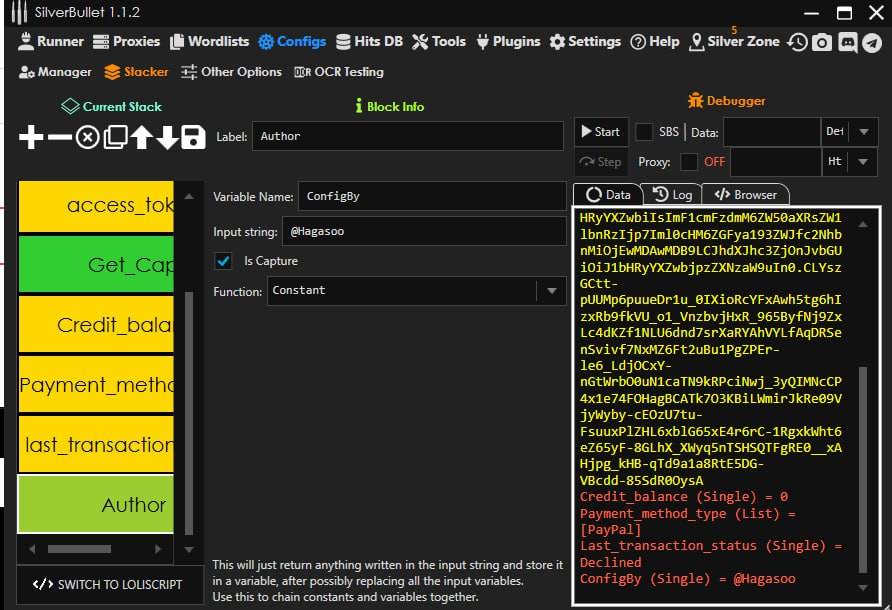The width and height of the screenshot is (892, 610).
Task: Click the minus icon to remove selected block
Action: [x=60, y=138]
